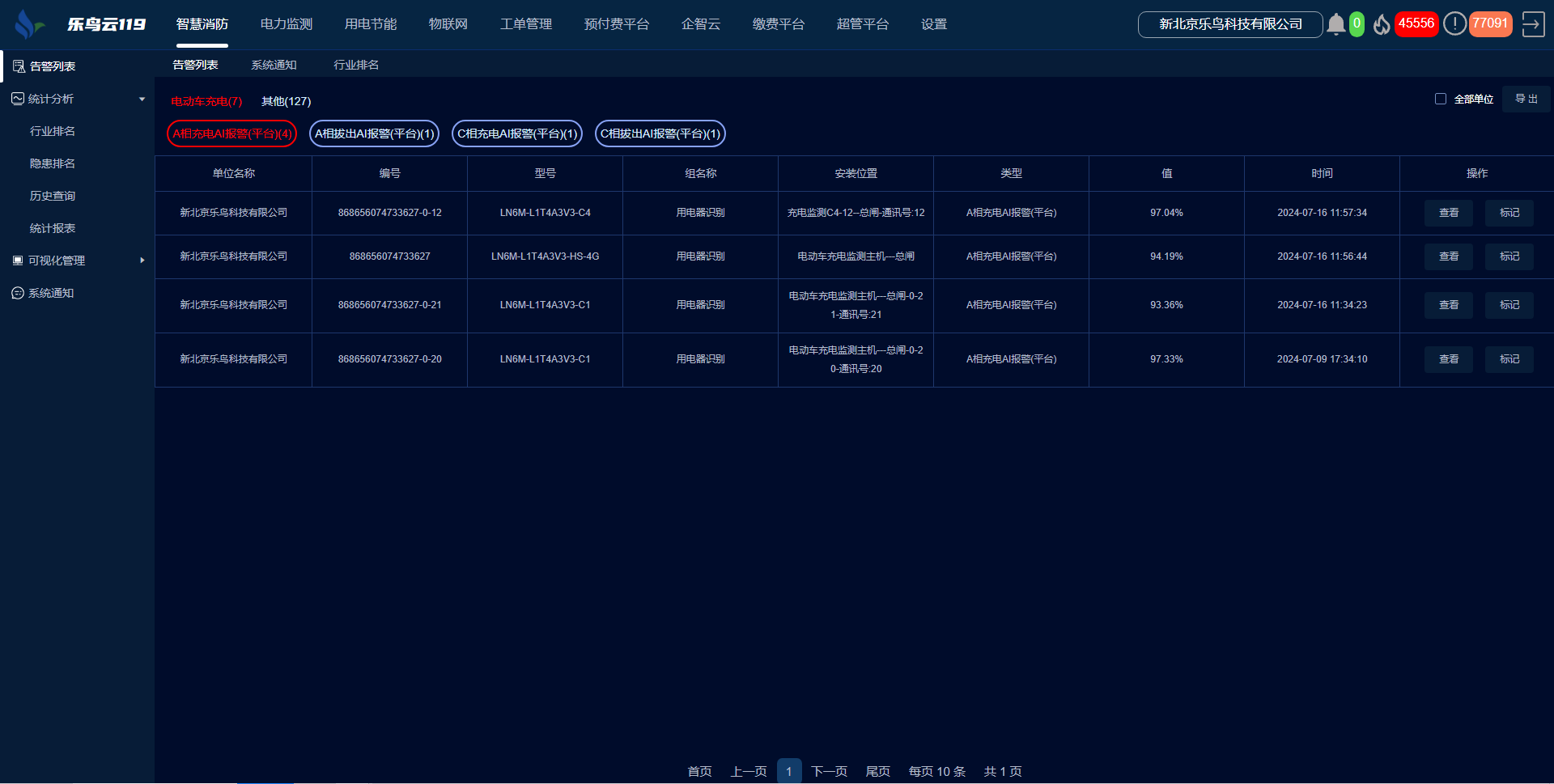Click the logout exit icon

pos(1533,24)
